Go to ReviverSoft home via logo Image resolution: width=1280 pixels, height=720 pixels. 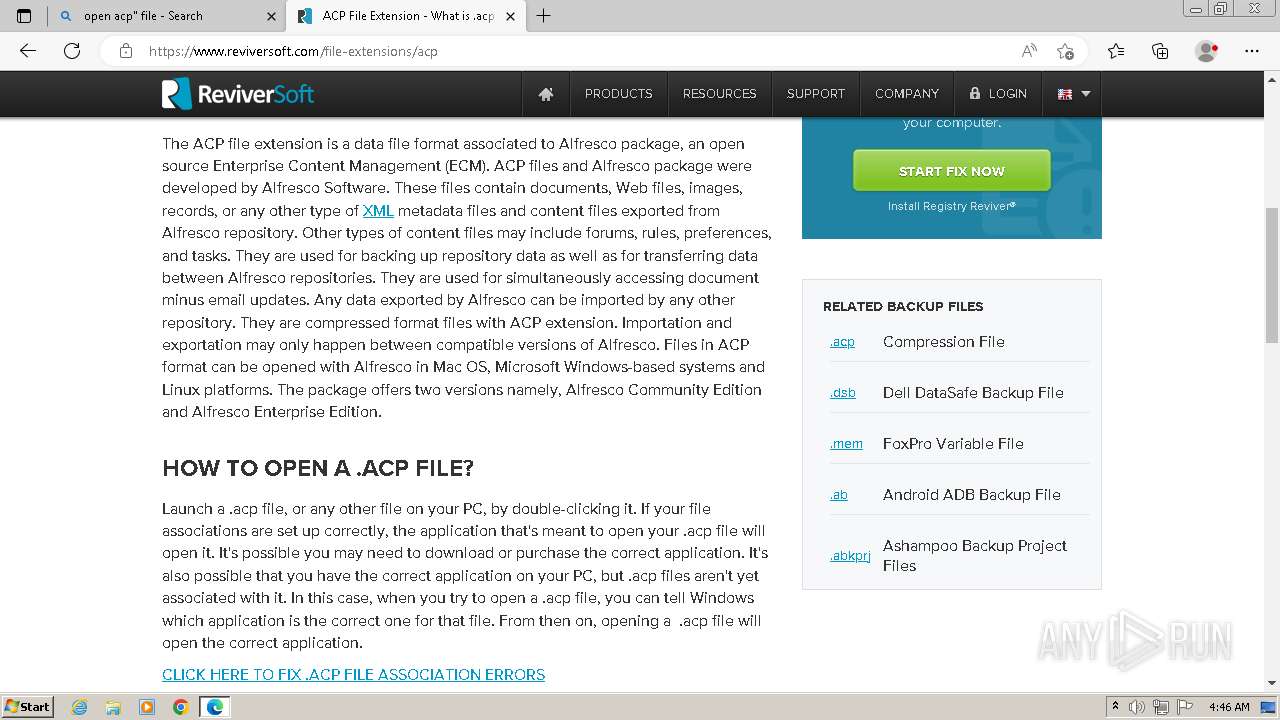tap(238, 94)
